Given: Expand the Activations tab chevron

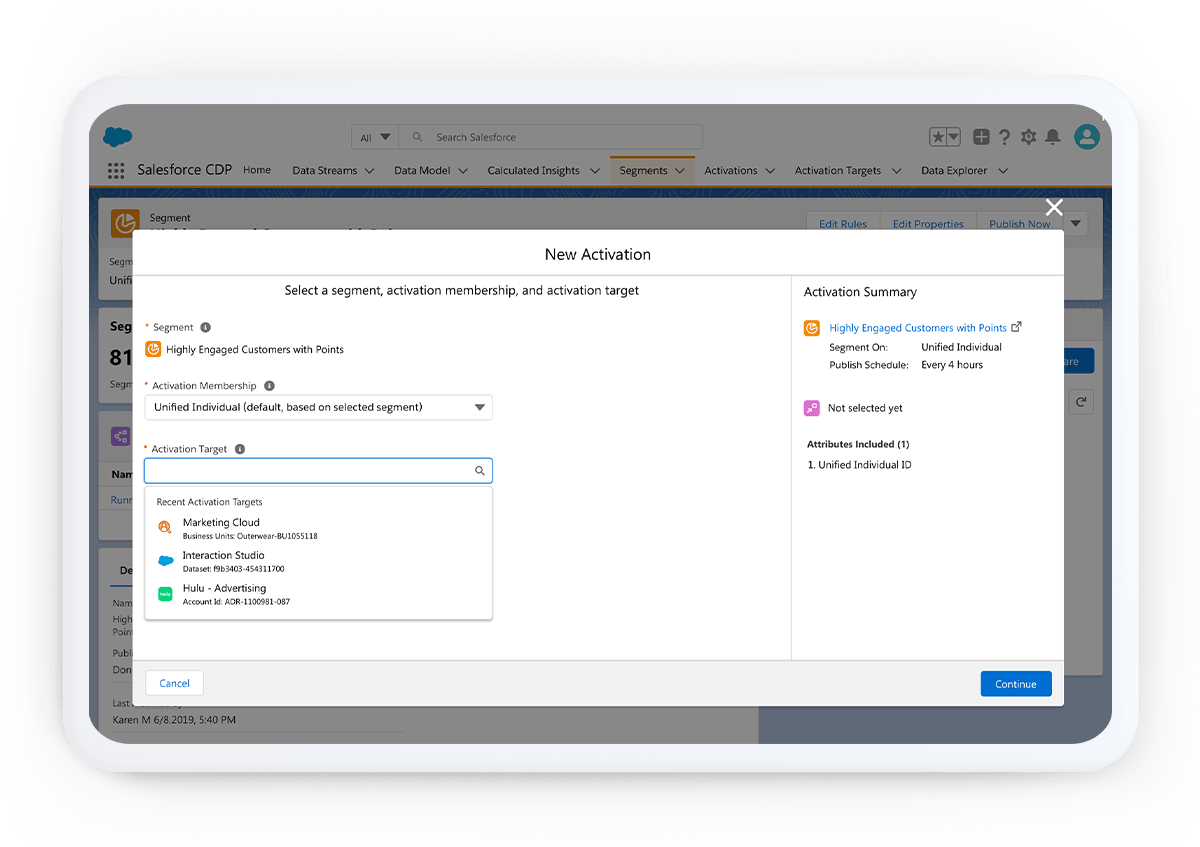Looking at the screenshot, I should click(770, 171).
